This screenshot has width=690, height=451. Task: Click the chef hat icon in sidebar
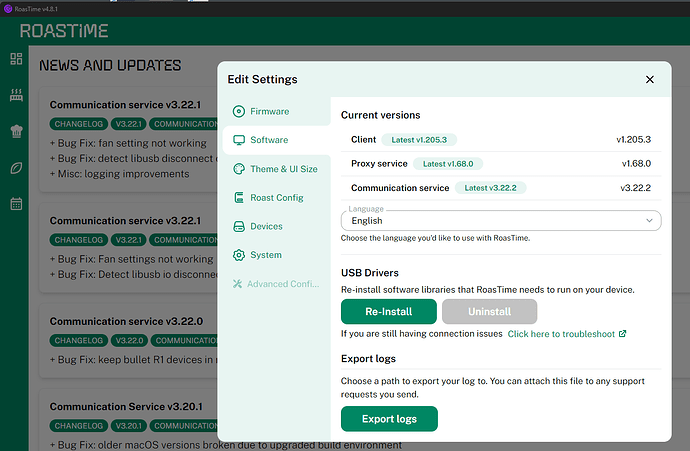(16, 131)
